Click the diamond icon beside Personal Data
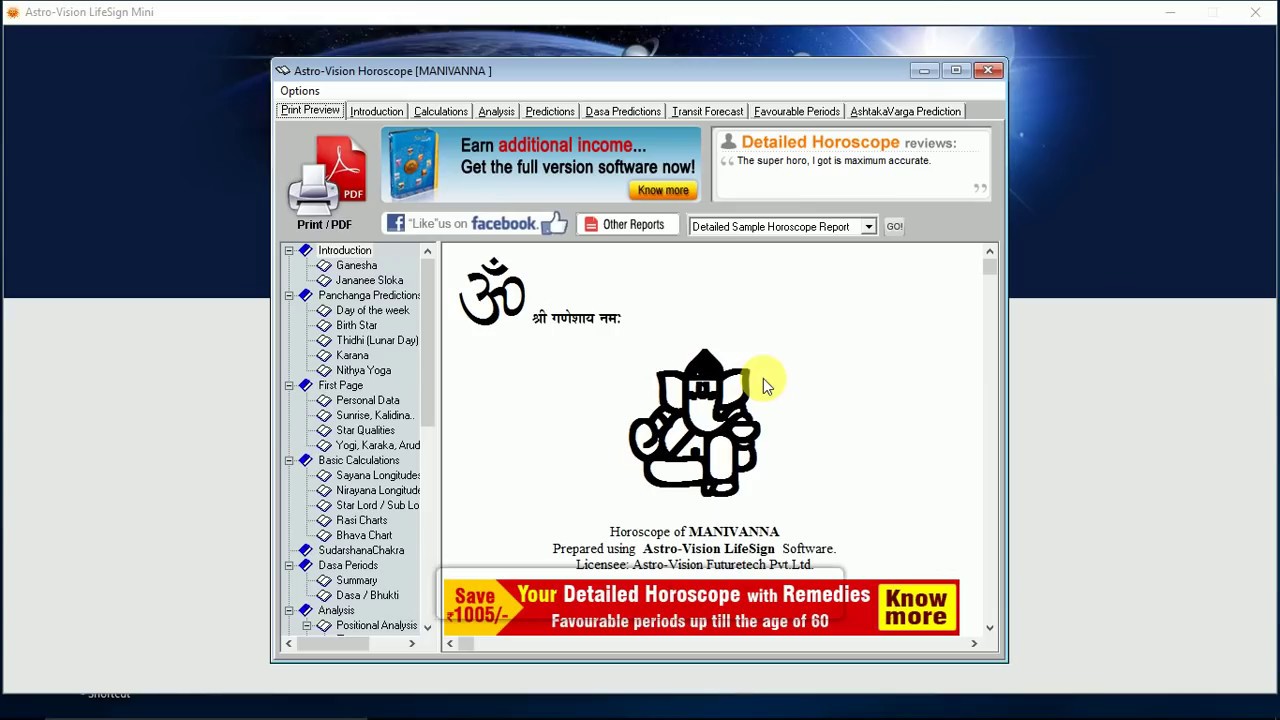Screen dimensions: 1280x720 click(324, 401)
